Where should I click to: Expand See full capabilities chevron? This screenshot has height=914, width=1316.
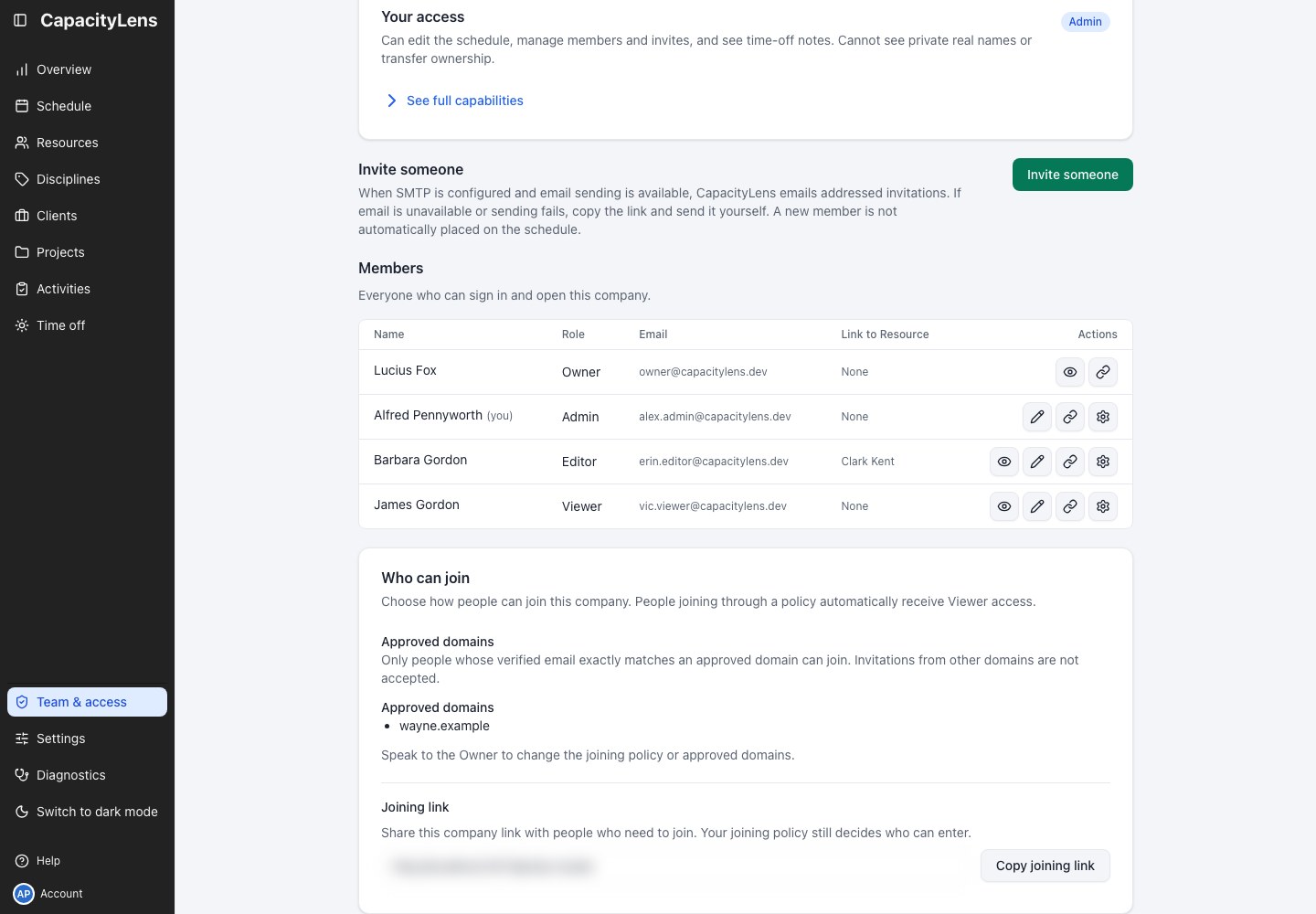(x=391, y=101)
